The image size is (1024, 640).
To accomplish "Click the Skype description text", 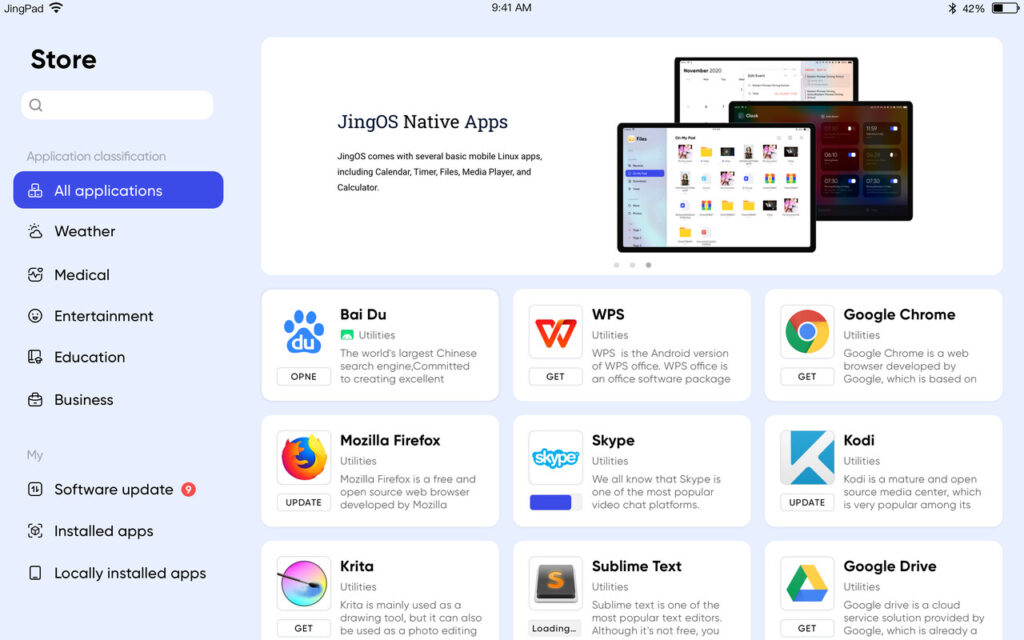I will click(656, 492).
